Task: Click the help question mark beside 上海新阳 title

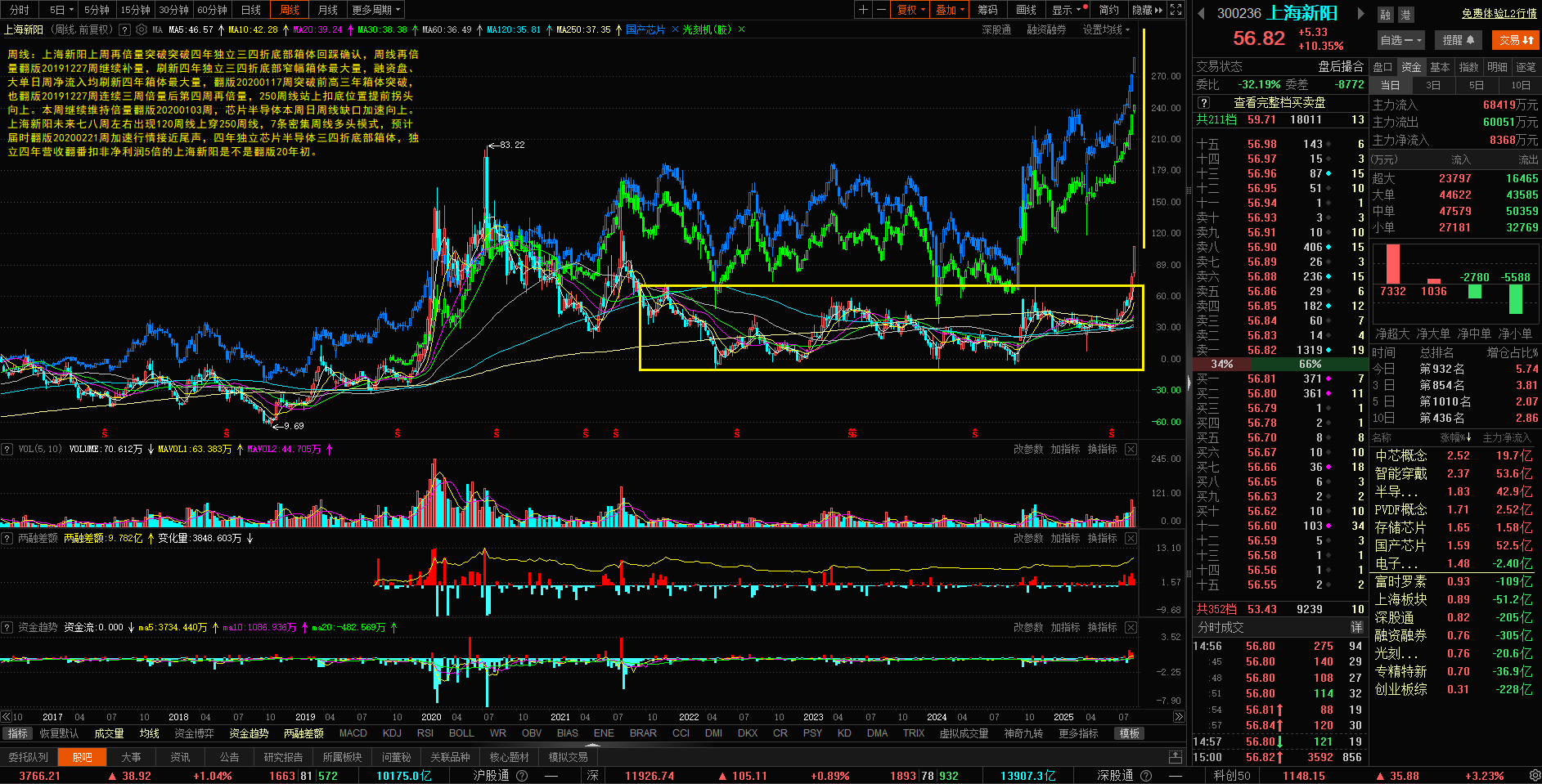Action: pos(124,29)
